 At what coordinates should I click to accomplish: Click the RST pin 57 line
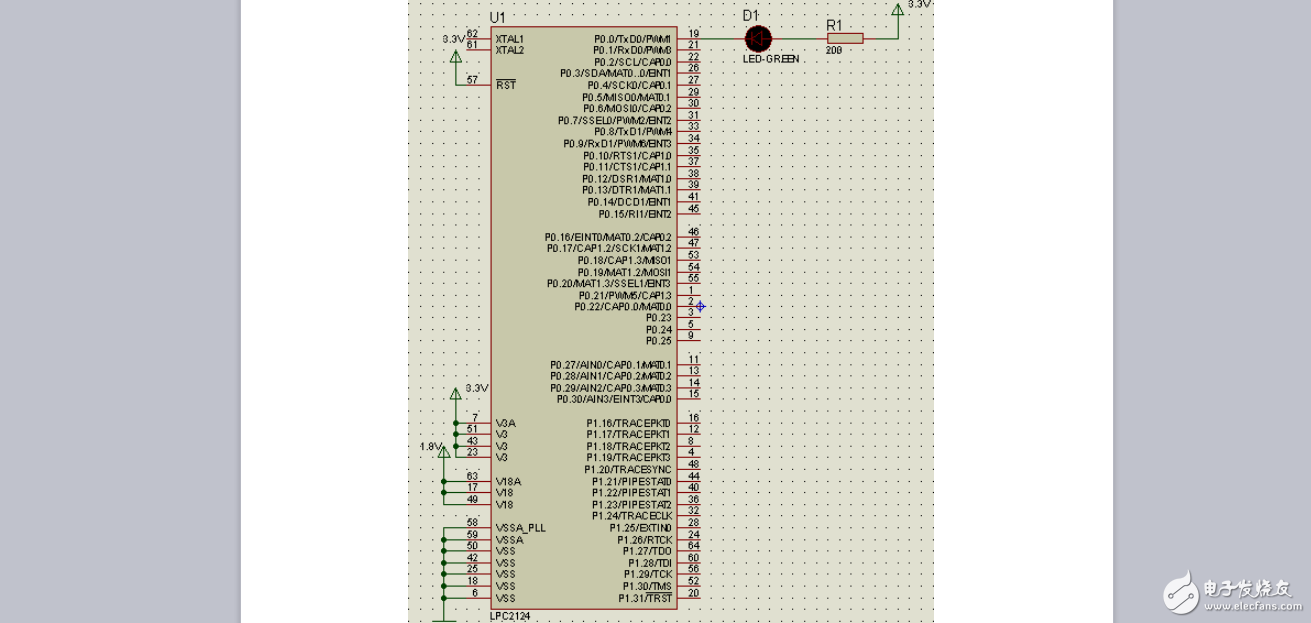pos(476,85)
